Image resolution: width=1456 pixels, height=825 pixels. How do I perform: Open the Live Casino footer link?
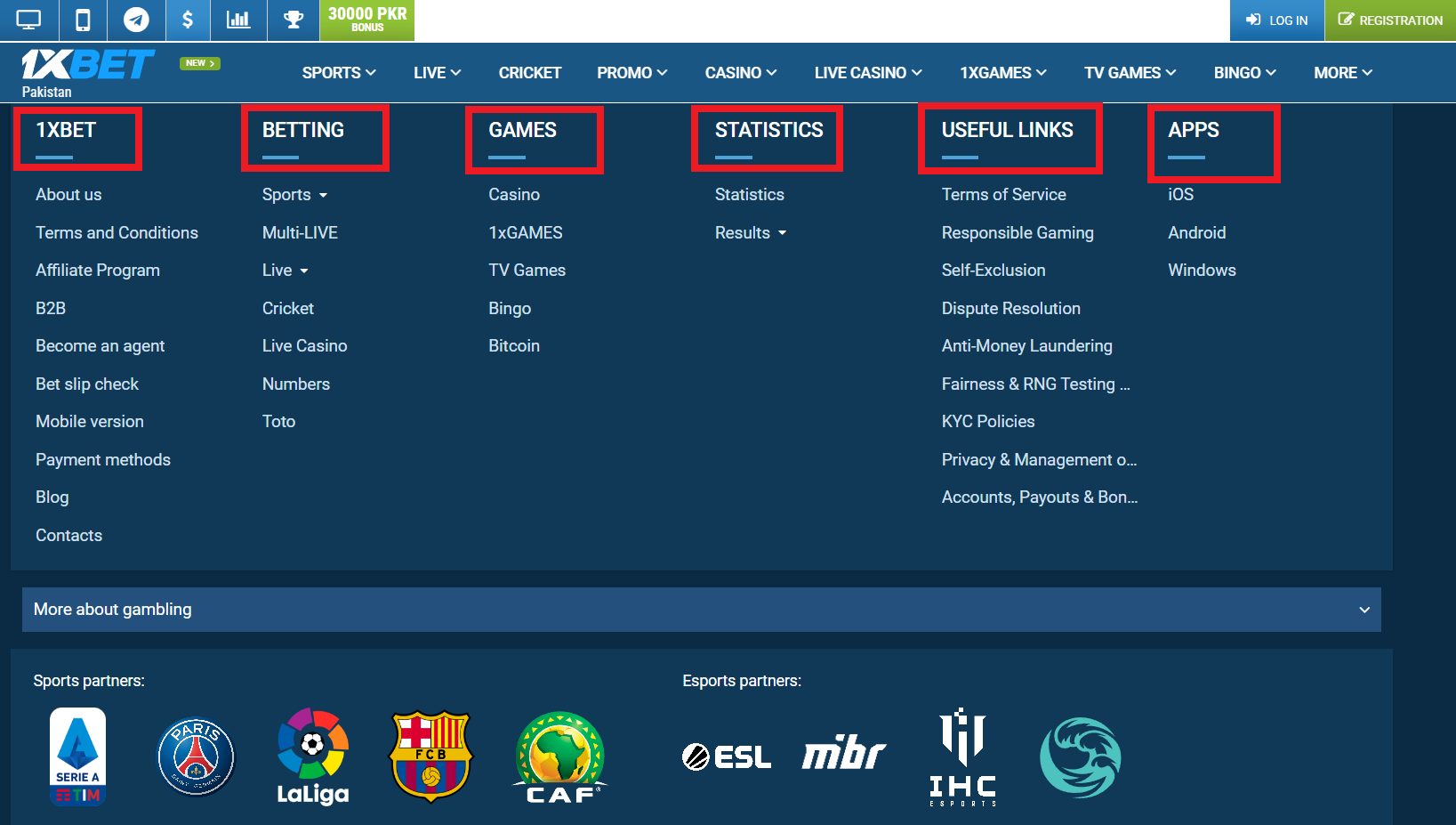click(x=304, y=346)
